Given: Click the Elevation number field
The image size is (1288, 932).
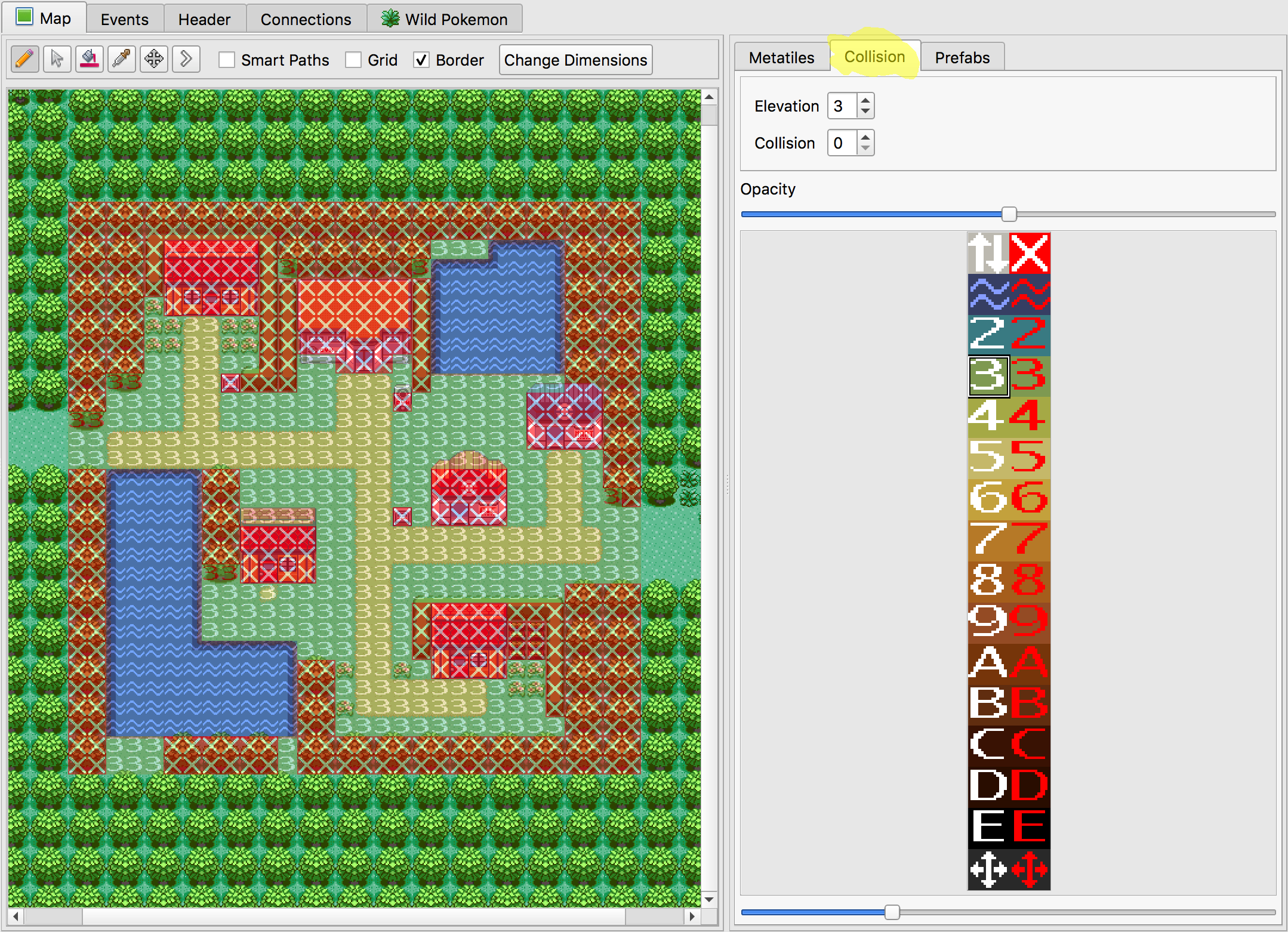Looking at the screenshot, I should (842, 106).
